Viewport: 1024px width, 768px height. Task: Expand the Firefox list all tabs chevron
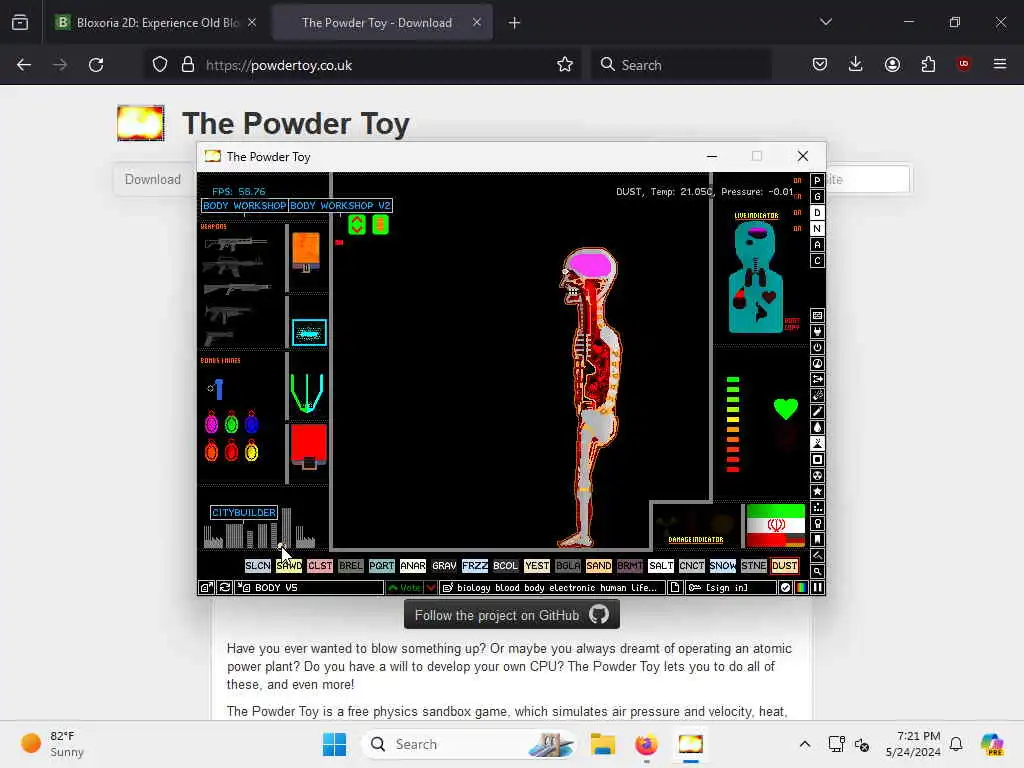click(x=825, y=22)
